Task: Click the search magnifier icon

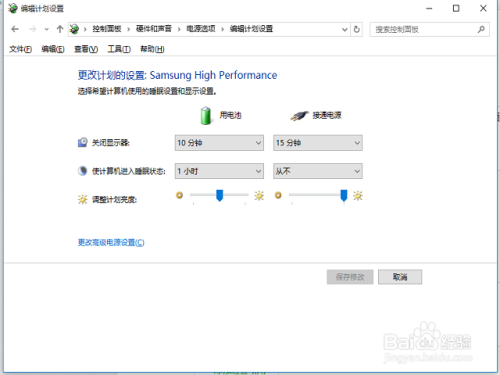Action: [x=481, y=29]
